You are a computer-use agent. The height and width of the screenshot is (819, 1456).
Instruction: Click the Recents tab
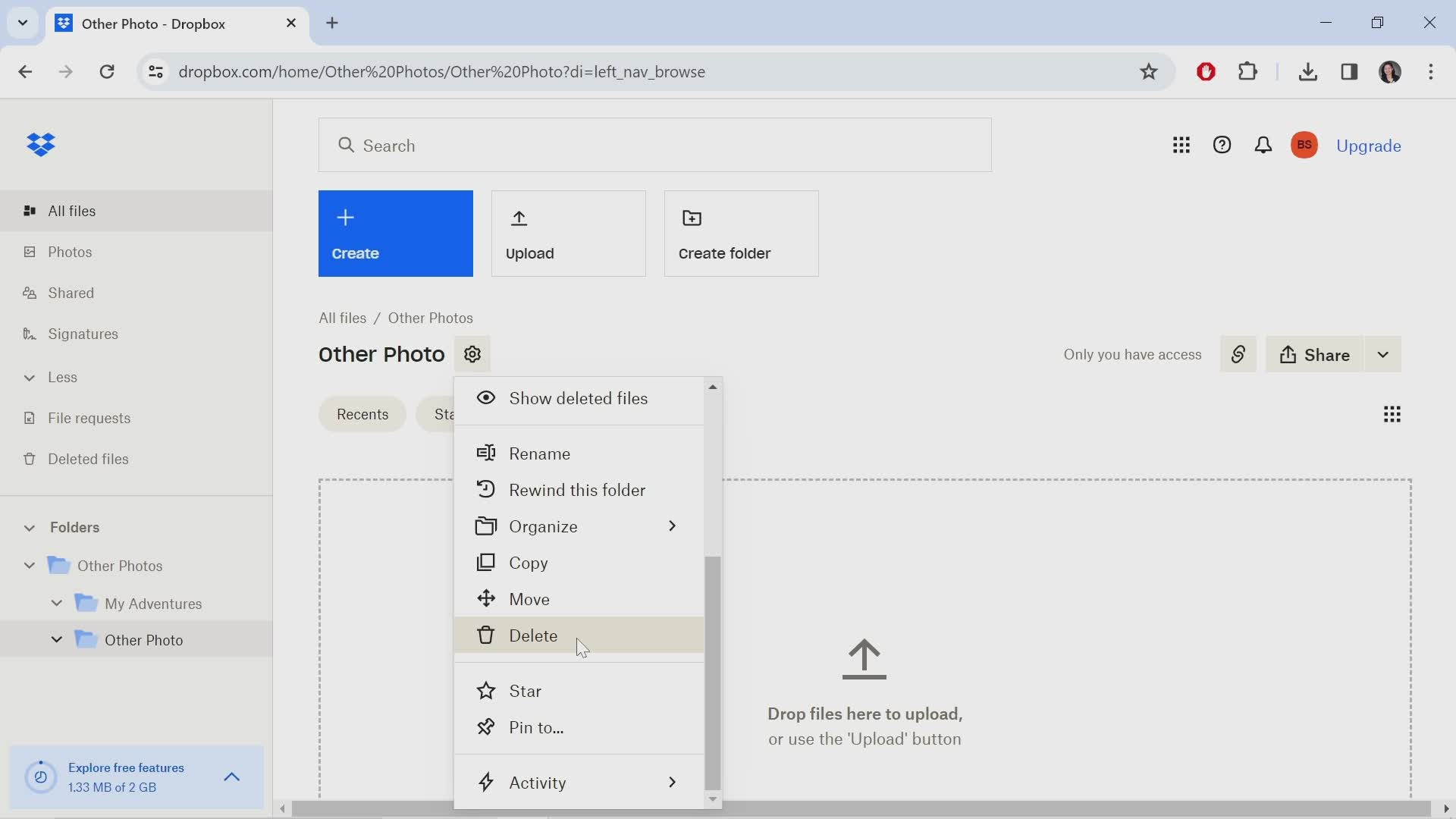point(363,414)
